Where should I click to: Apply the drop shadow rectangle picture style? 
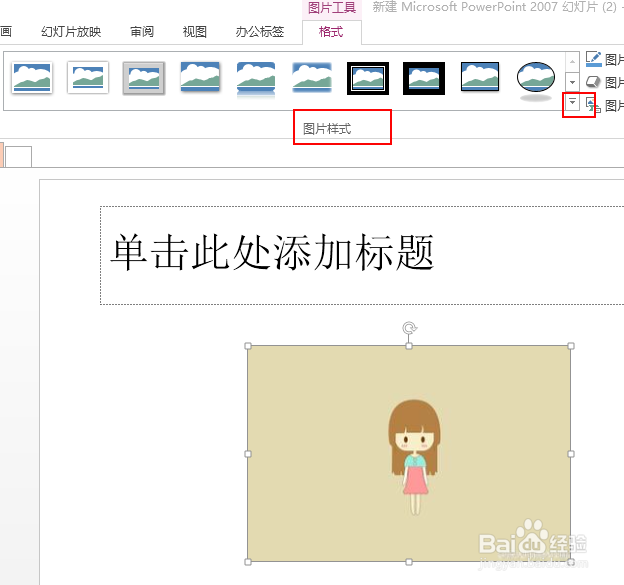(200, 77)
